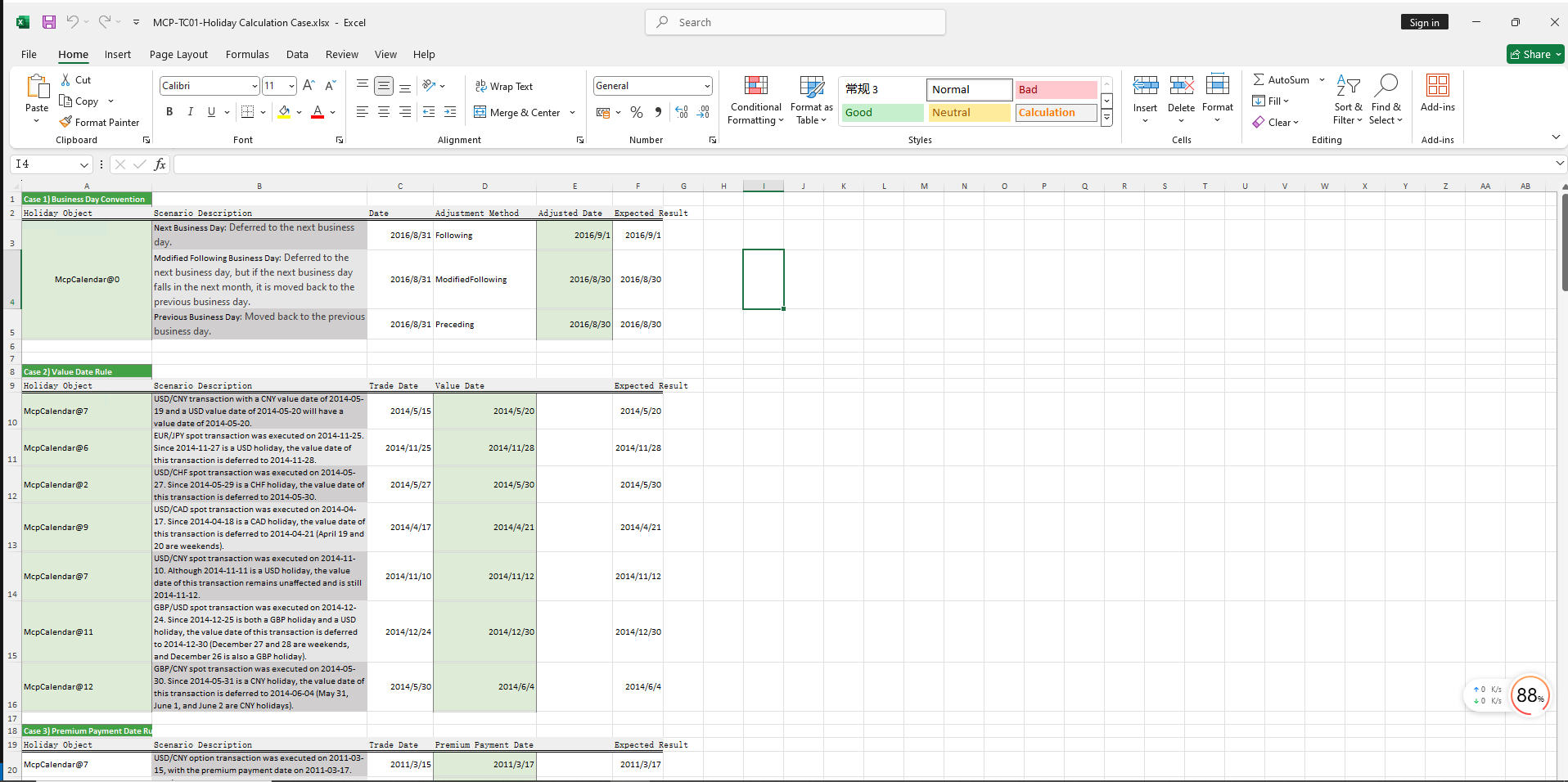Toggle Underline formatting
Image resolution: width=1568 pixels, height=782 pixels.
(x=211, y=111)
